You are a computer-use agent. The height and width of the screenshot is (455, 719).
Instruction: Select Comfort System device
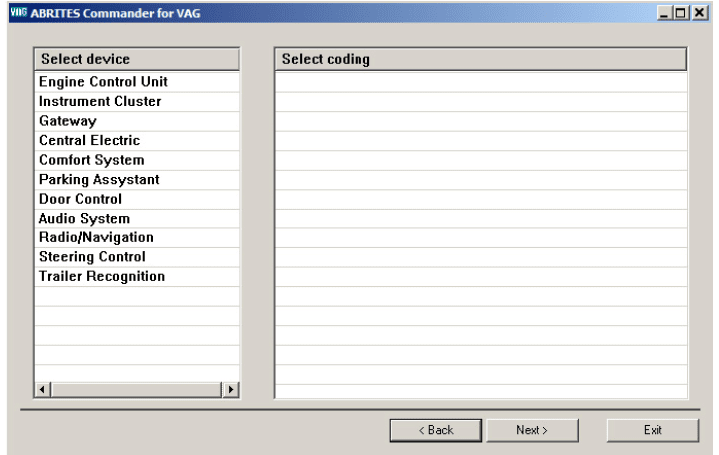click(91, 160)
